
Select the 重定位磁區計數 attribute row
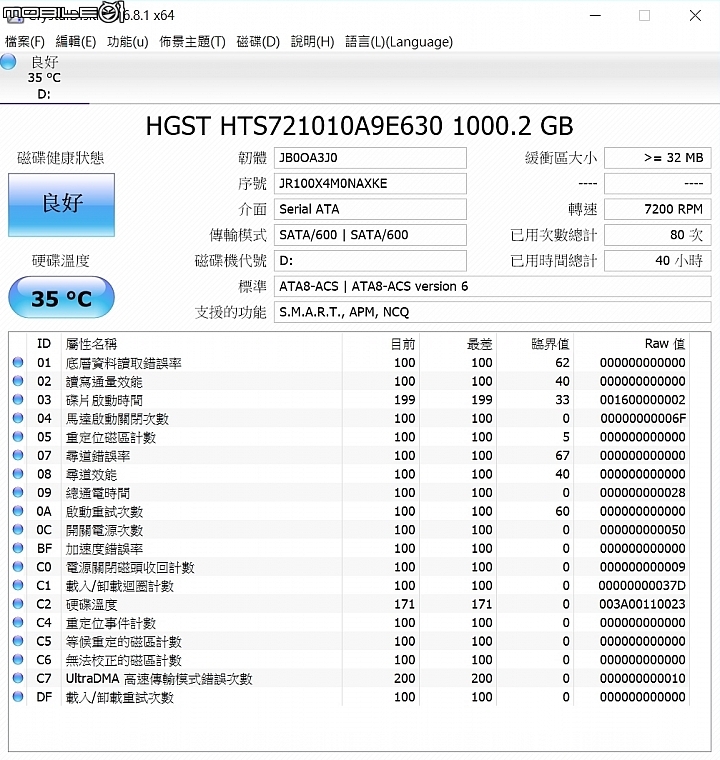pyautogui.click(x=349, y=437)
